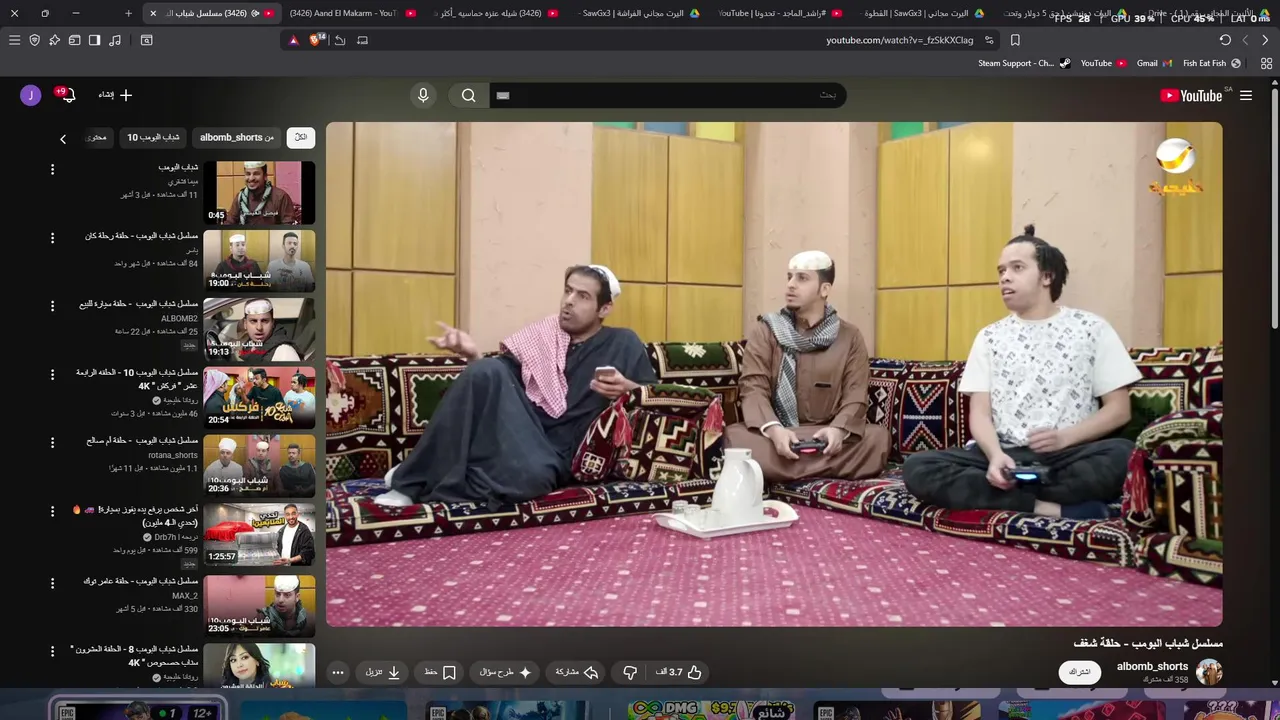The width and height of the screenshot is (1280, 720).
Task: Click the YouTube logo home link
Action: pos(1191,95)
